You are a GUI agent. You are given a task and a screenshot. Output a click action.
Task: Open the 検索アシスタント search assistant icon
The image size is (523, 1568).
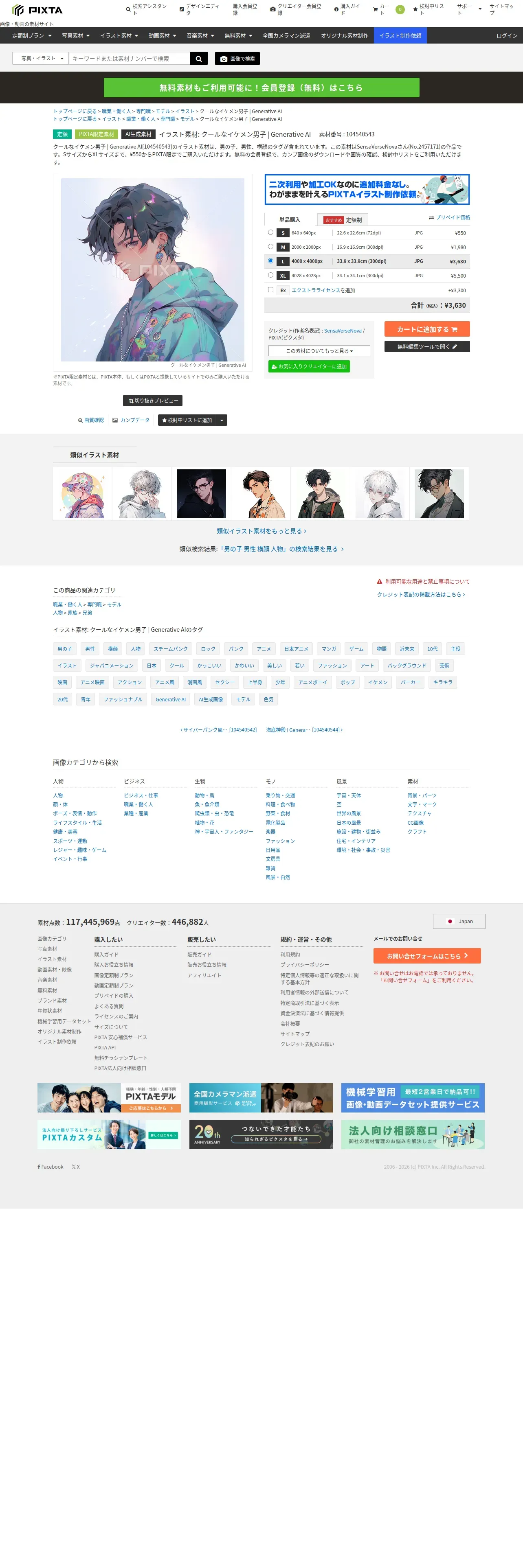128,9
